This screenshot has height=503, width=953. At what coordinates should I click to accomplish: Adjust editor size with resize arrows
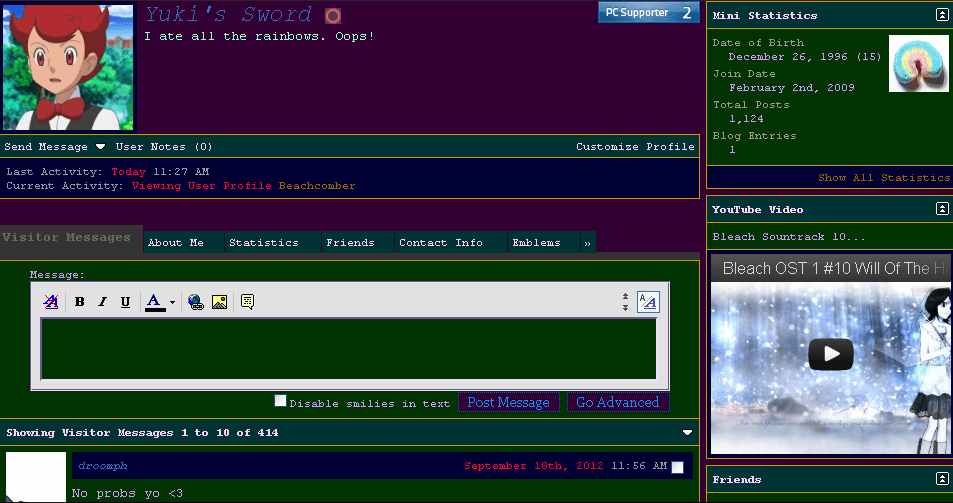click(x=625, y=302)
